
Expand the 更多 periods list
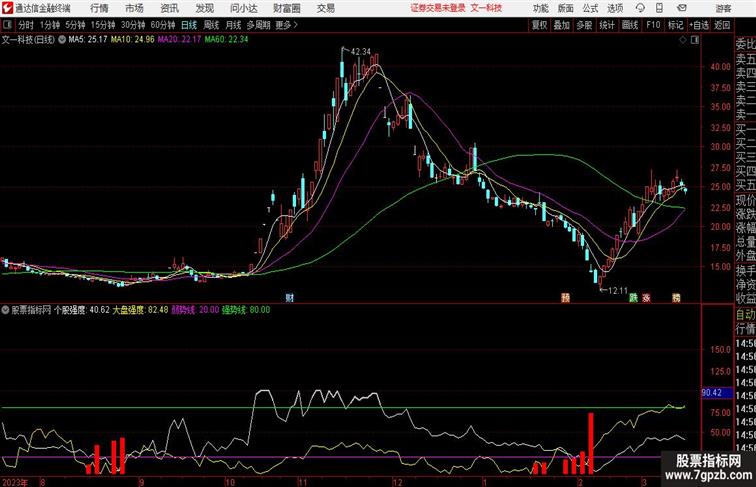[x=286, y=25]
